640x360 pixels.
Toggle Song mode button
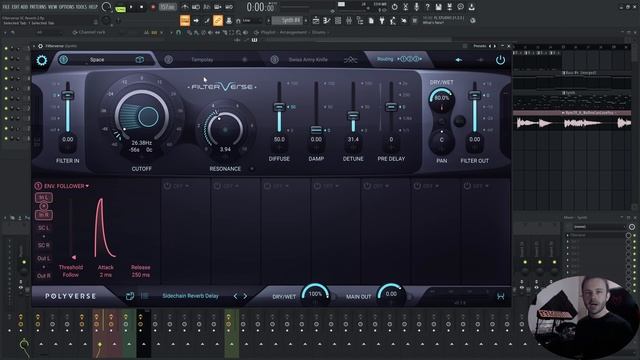click(120, 8)
